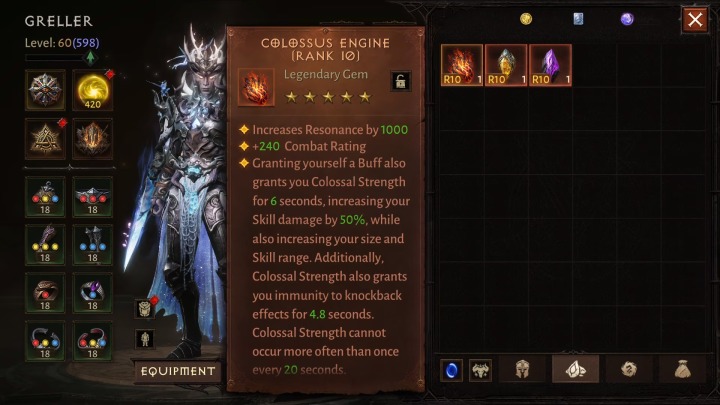
Task: Select the Colossus Engine gem in inventory
Action: coord(461,65)
